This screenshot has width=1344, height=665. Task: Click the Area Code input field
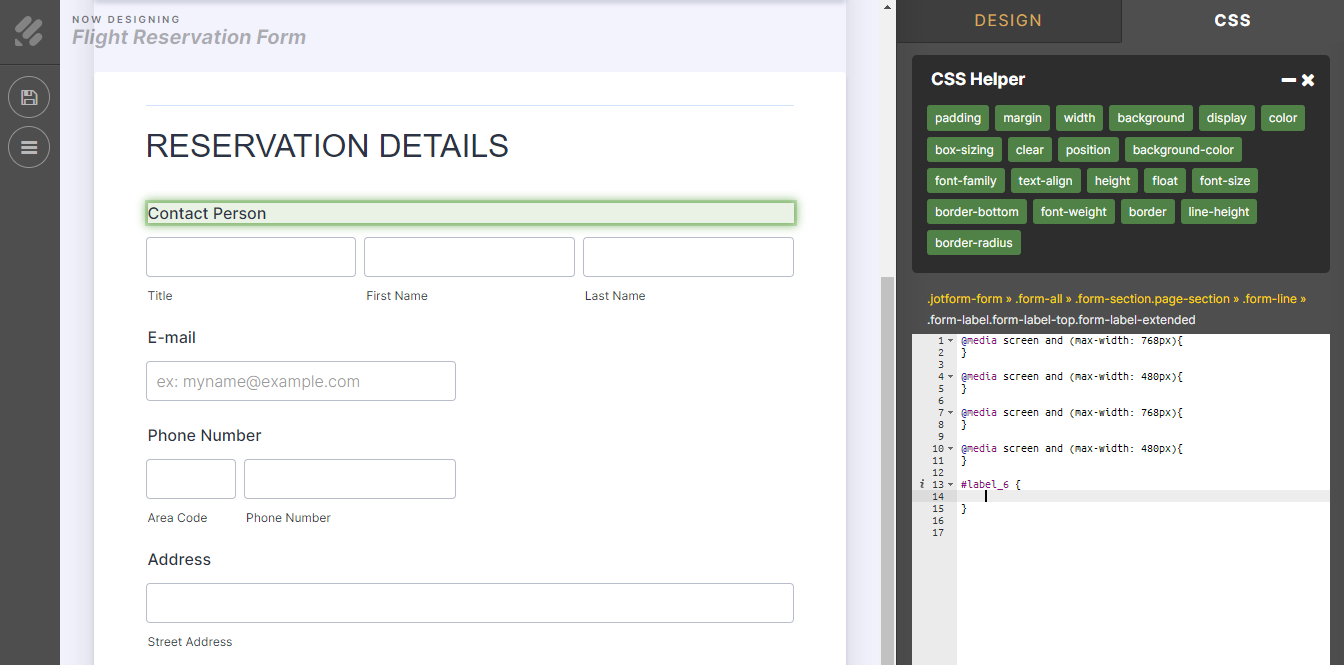(x=191, y=479)
